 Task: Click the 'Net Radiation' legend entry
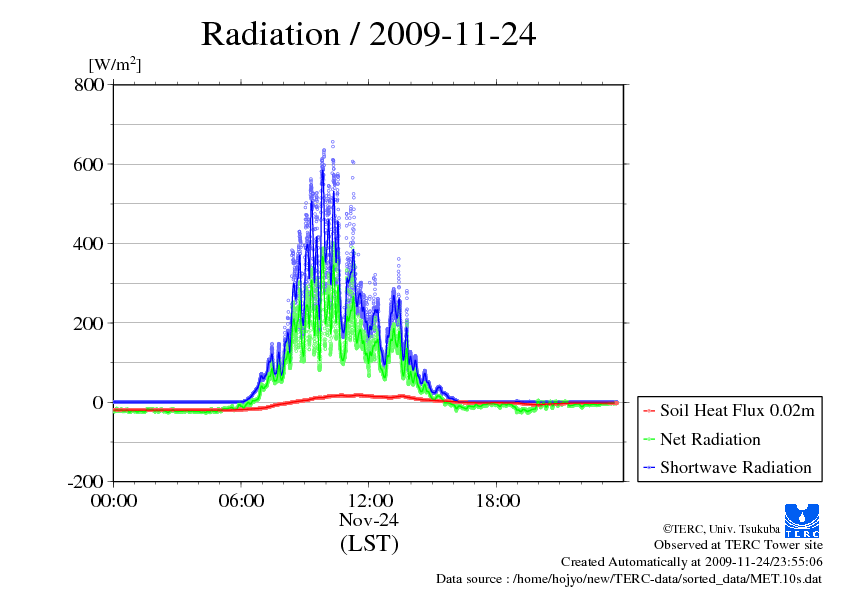coord(710,439)
